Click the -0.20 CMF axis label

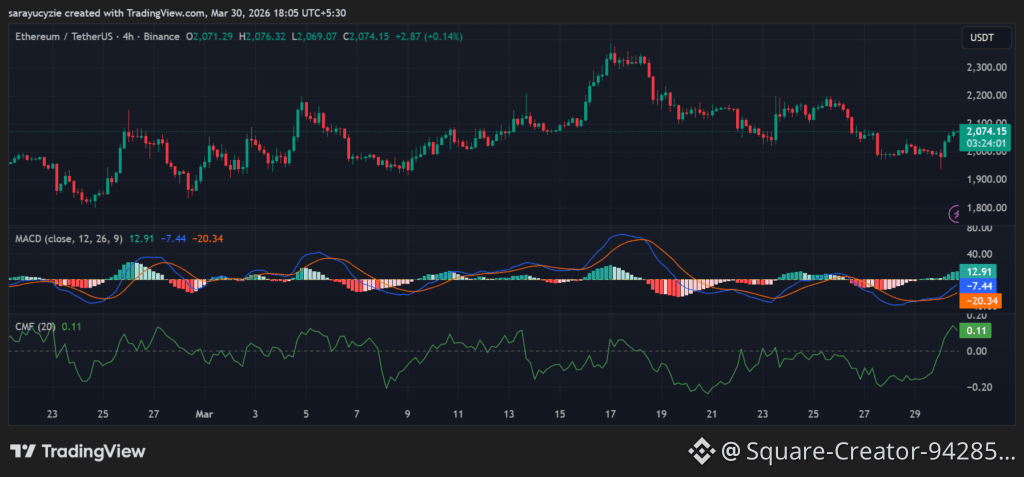click(x=978, y=387)
